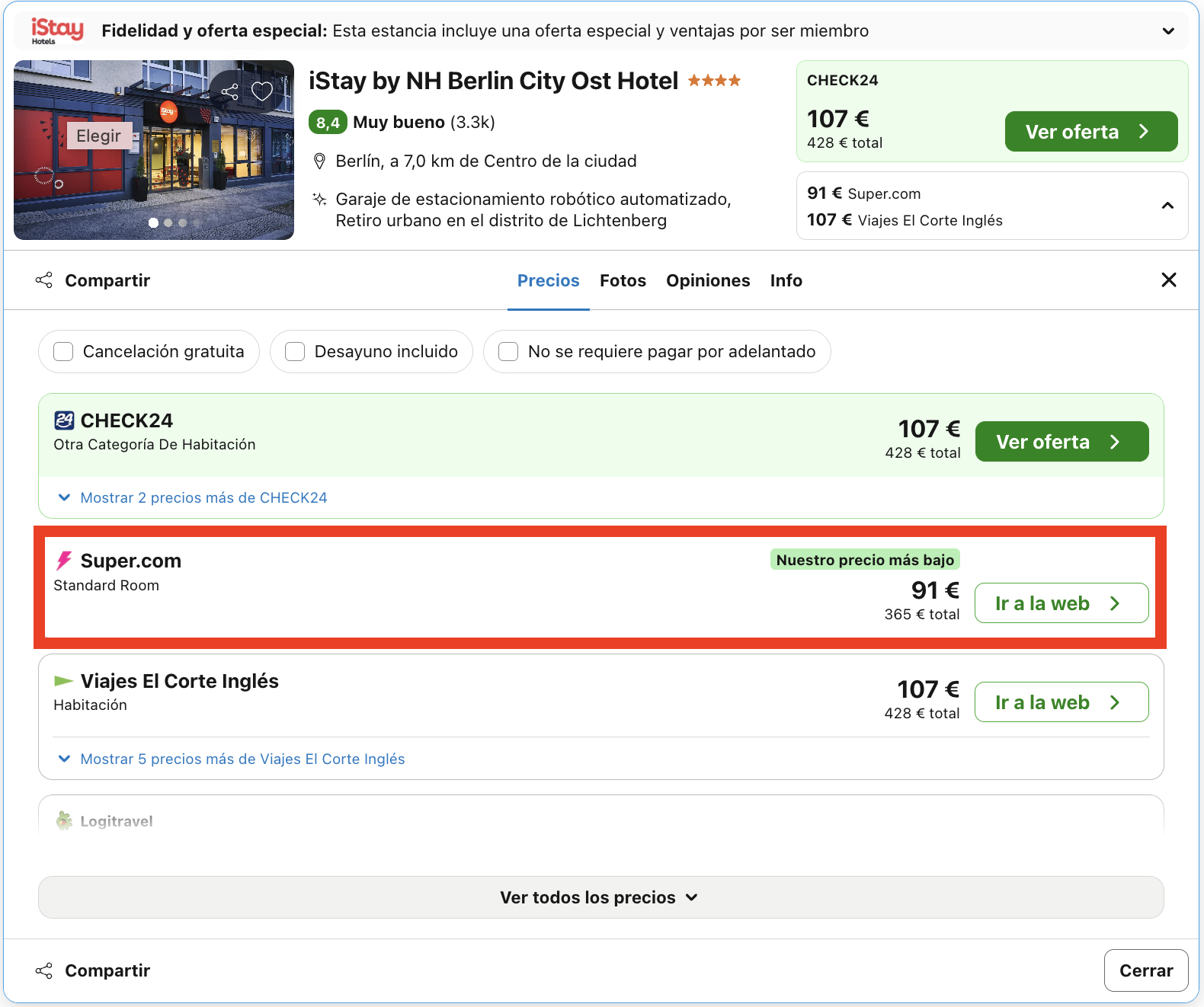
Task: Click the four-star rating icons
Action: pos(714,81)
